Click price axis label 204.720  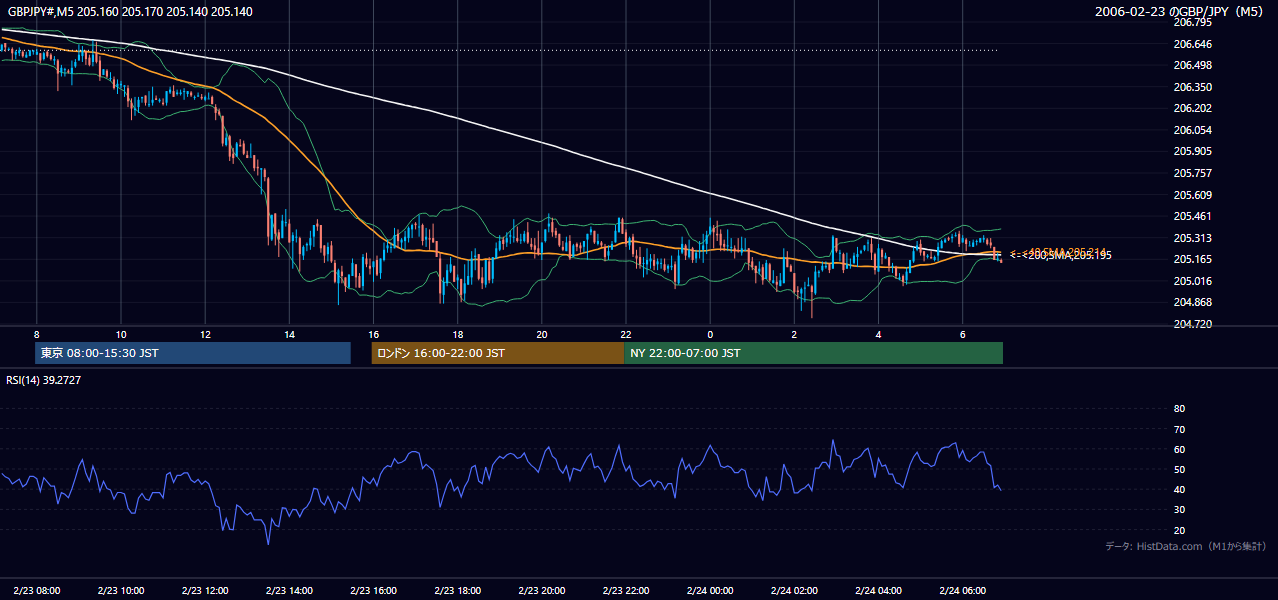pos(1192,325)
